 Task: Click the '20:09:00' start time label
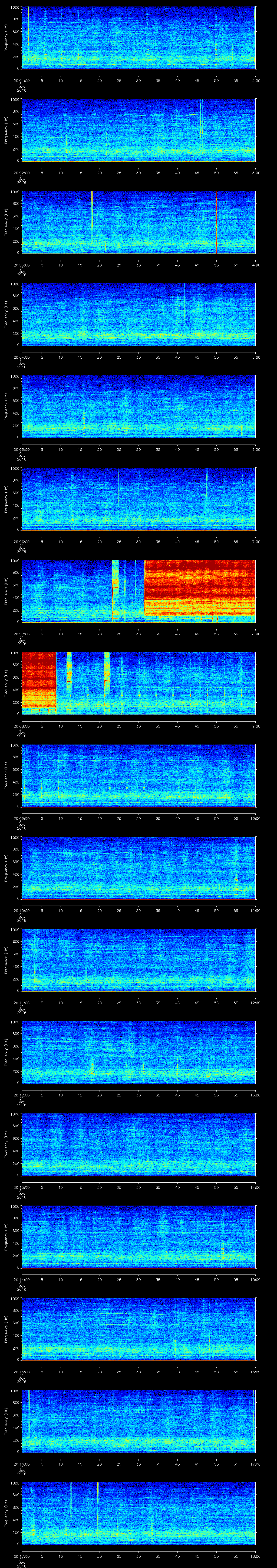point(21,818)
